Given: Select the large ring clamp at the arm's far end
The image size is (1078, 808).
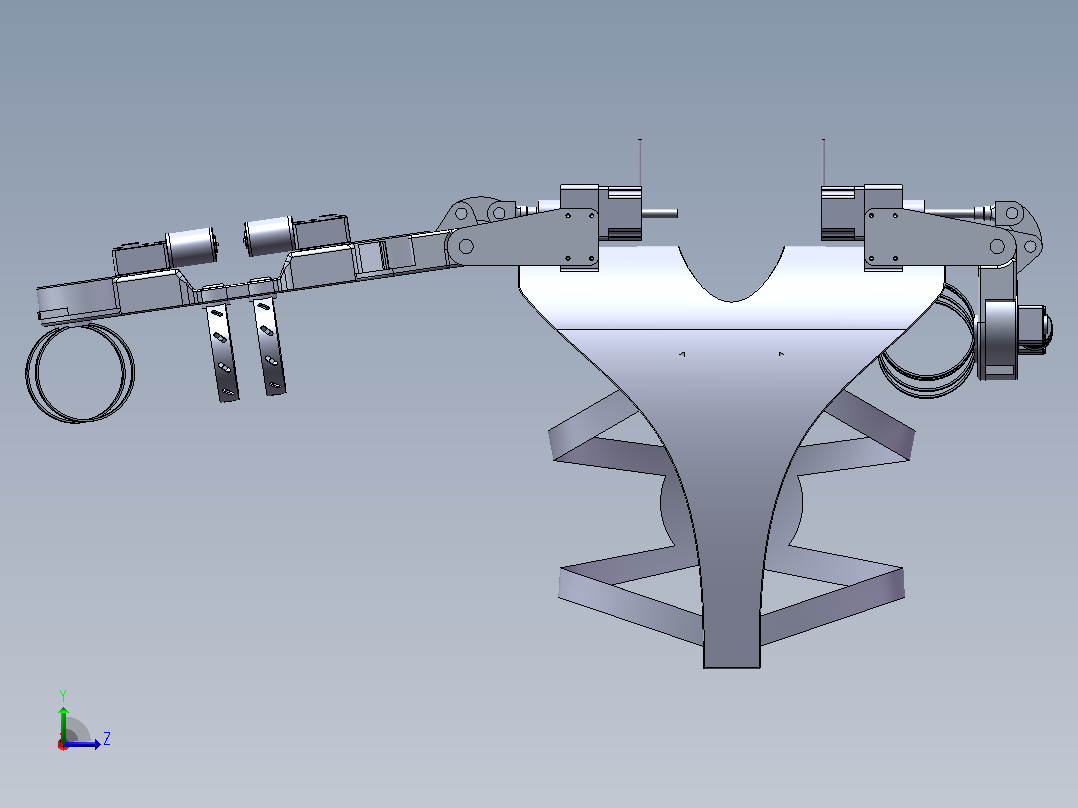Looking at the screenshot, I should tap(80, 373).
